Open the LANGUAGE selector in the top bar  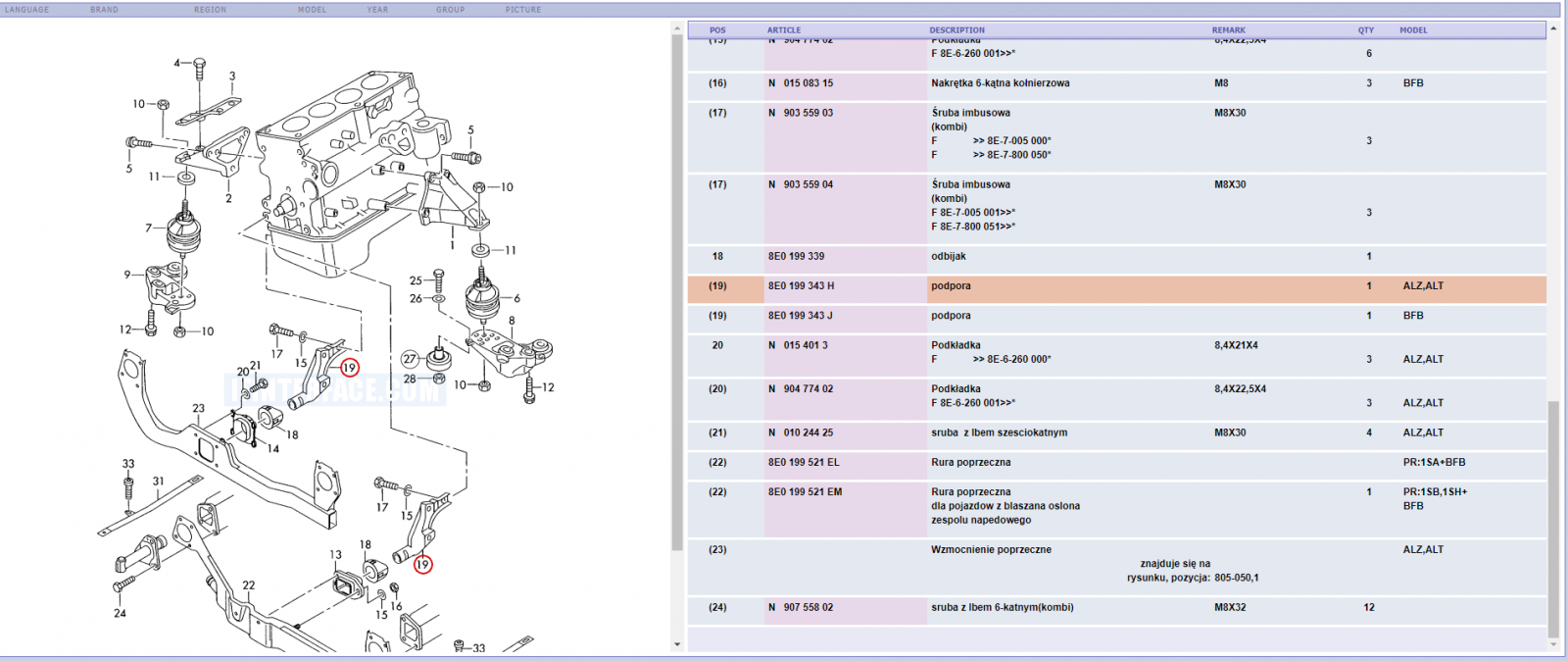[x=26, y=10]
